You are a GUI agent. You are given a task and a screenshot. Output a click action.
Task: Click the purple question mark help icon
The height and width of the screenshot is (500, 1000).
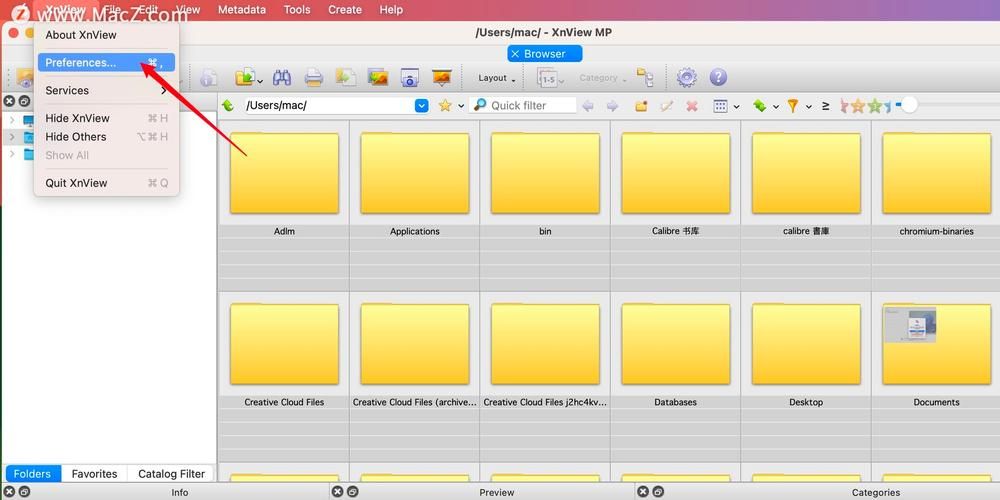718,78
